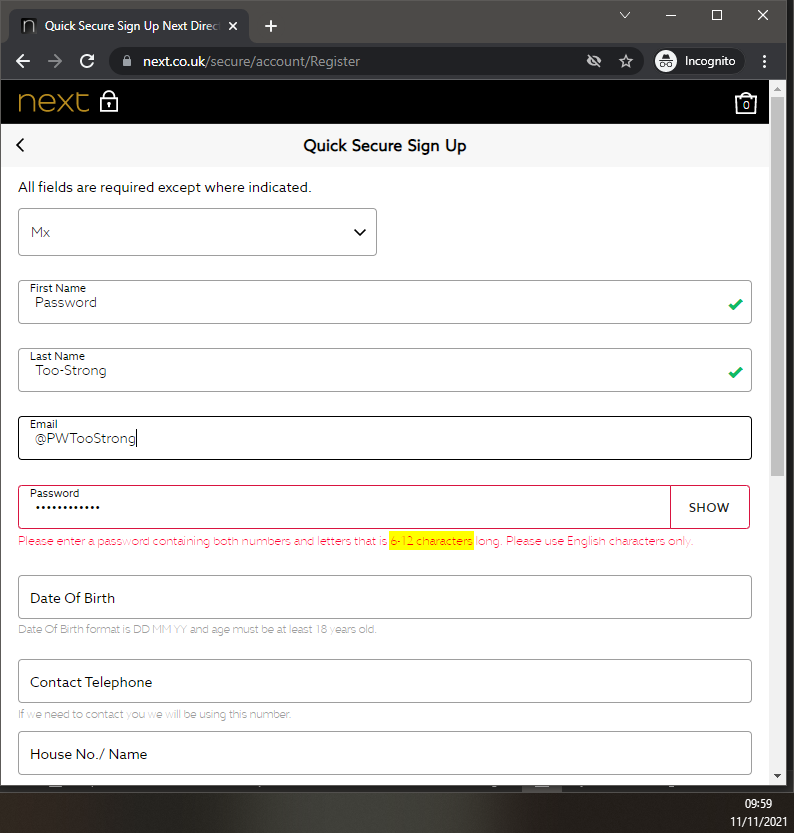Click the Email input field
The image size is (794, 833).
385,438
